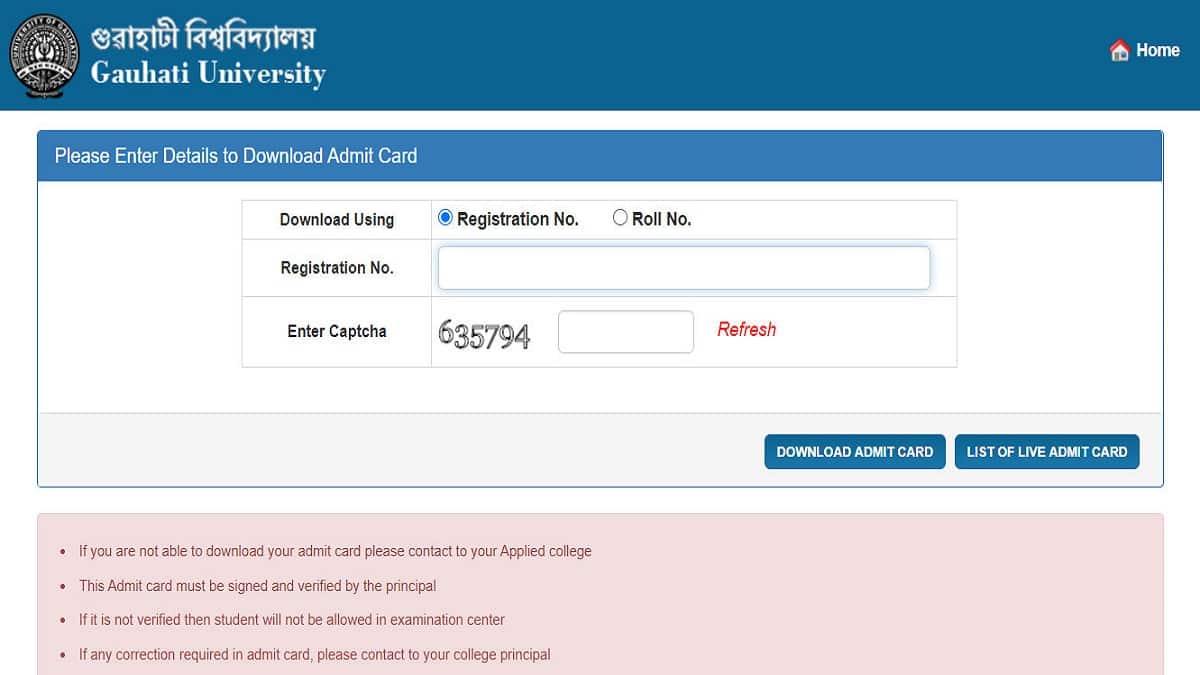Click the Refresh link to reload captcha
The width and height of the screenshot is (1200, 675).
point(746,329)
